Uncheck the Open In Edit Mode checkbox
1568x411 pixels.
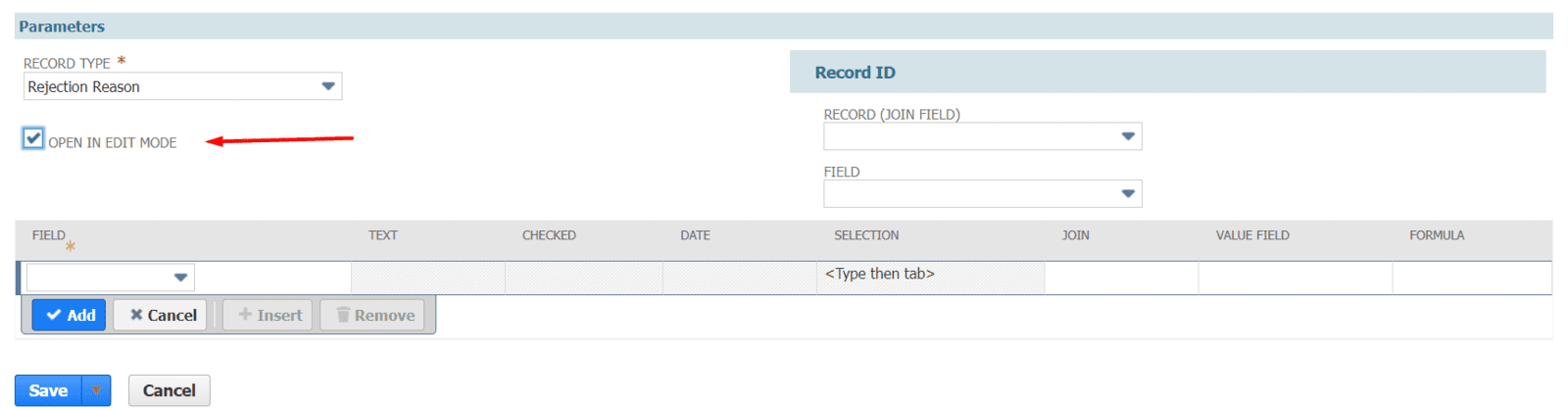pyautogui.click(x=33, y=138)
